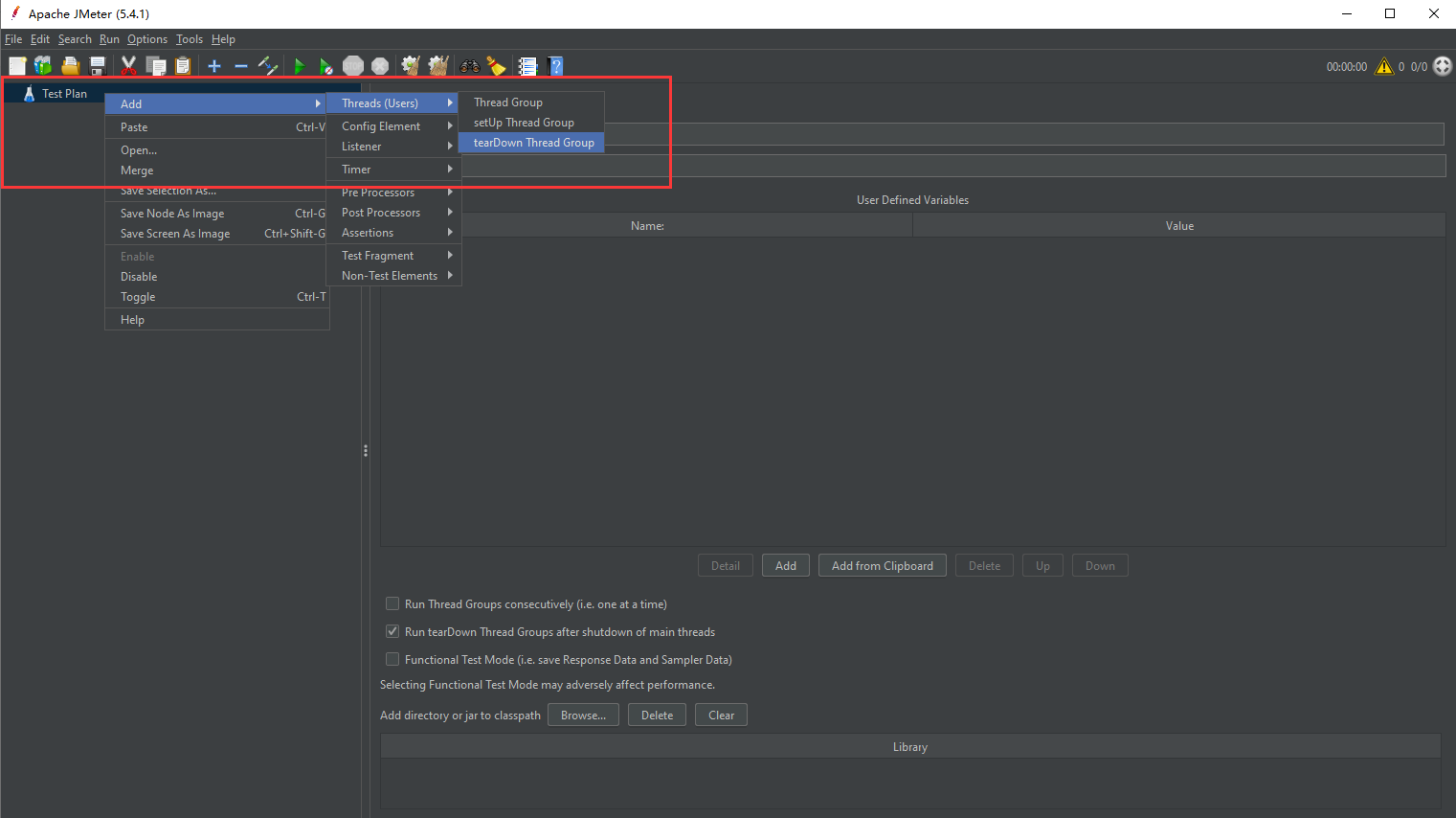The width and height of the screenshot is (1456, 818).
Task: Open the Help menu in menu bar
Action: coord(223,39)
